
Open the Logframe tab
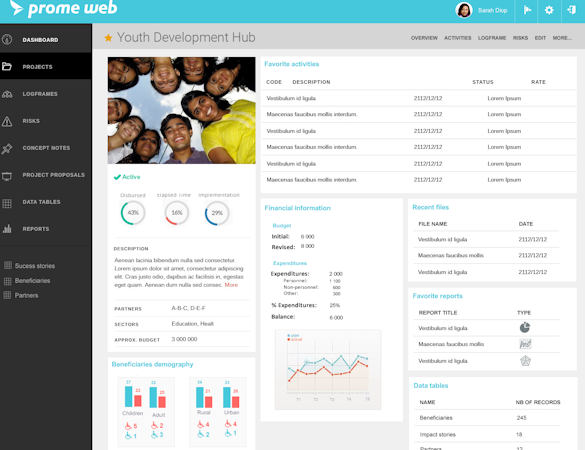pyautogui.click(x=492, y=38)
